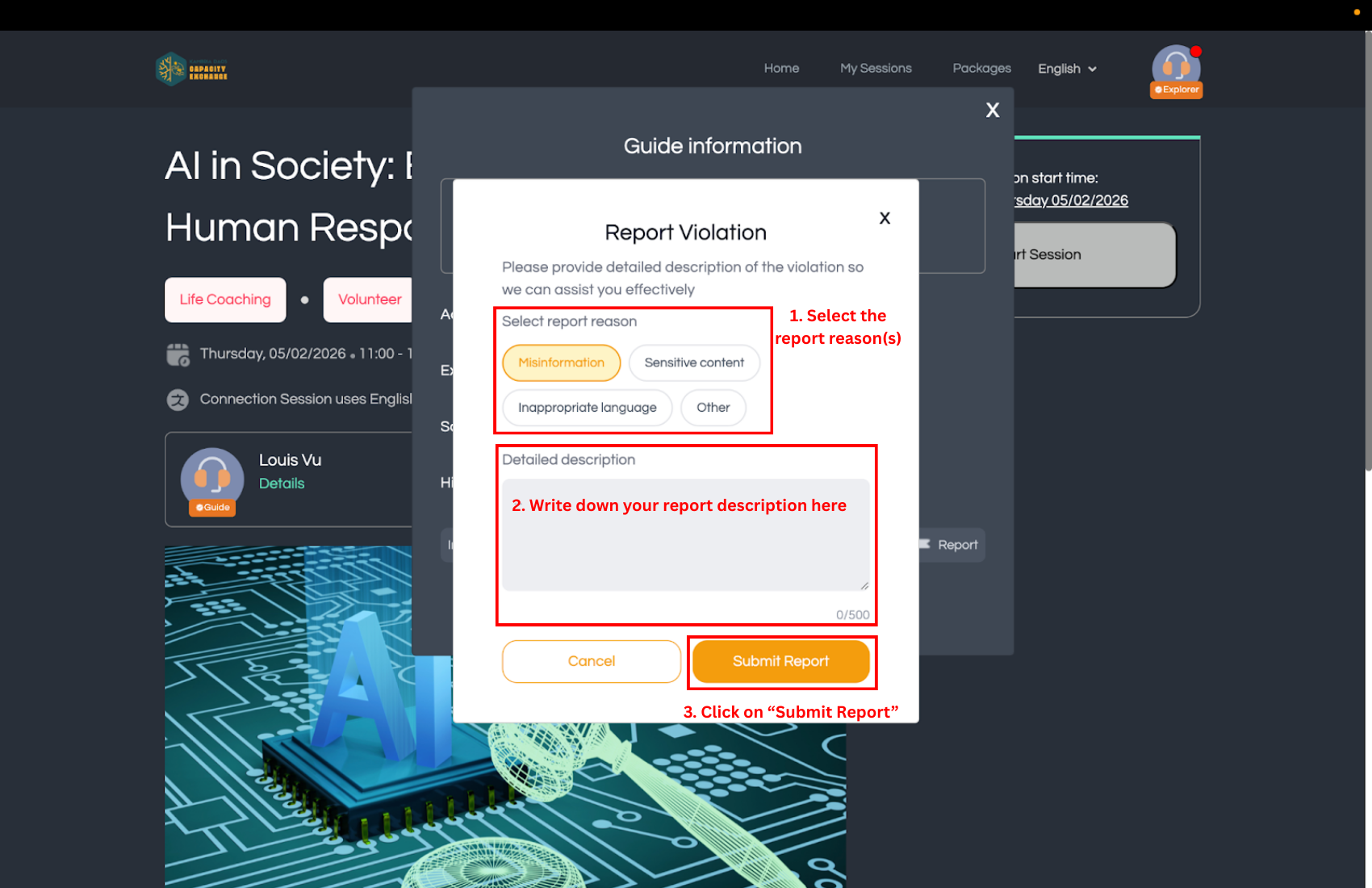Choose Inappropriate language reason
Image resolution: width=1372 pixels, height=888 pixels.
pos(587,408)
